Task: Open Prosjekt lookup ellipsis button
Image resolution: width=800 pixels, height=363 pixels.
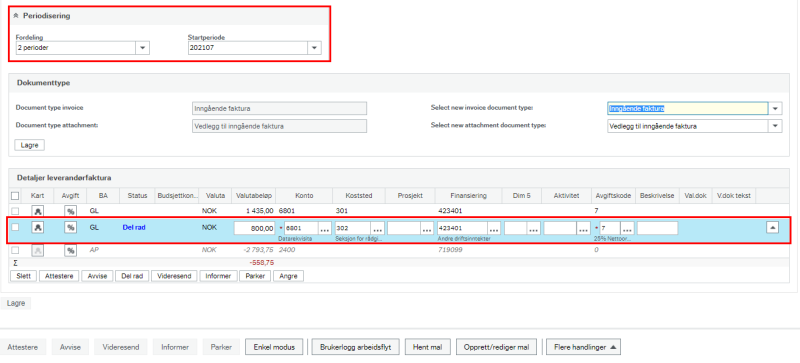Action: [427, 229]
